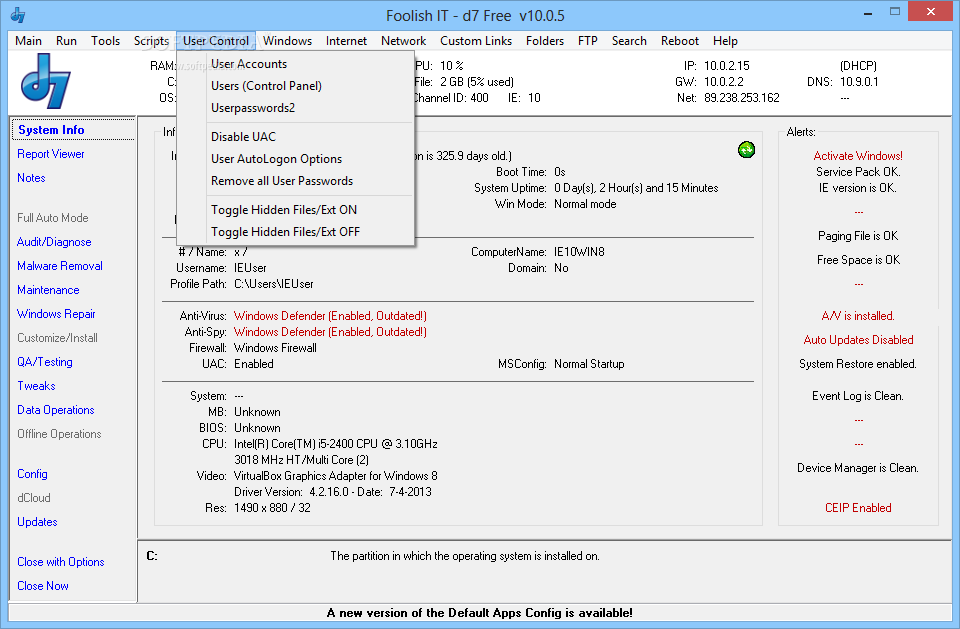The width and height of the screenshot is (960, 629).
Task: Click Anti-Virus Windows Defender value
Action: click(330, 315)
